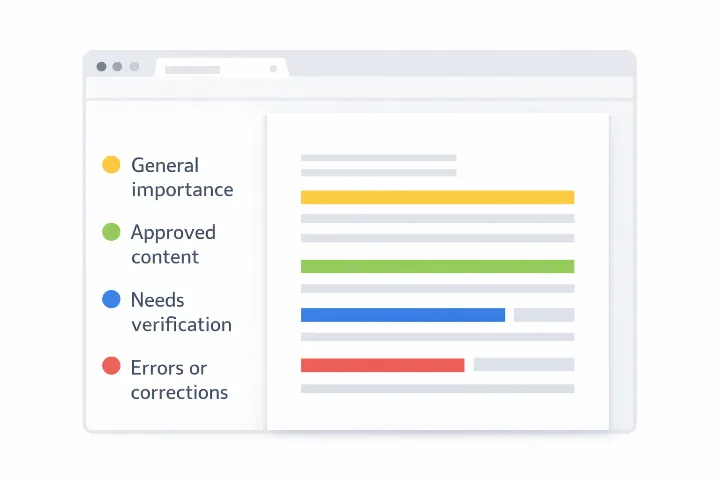Click the blue highlighted line in document
Screen dimensions: 720x480
402,315
